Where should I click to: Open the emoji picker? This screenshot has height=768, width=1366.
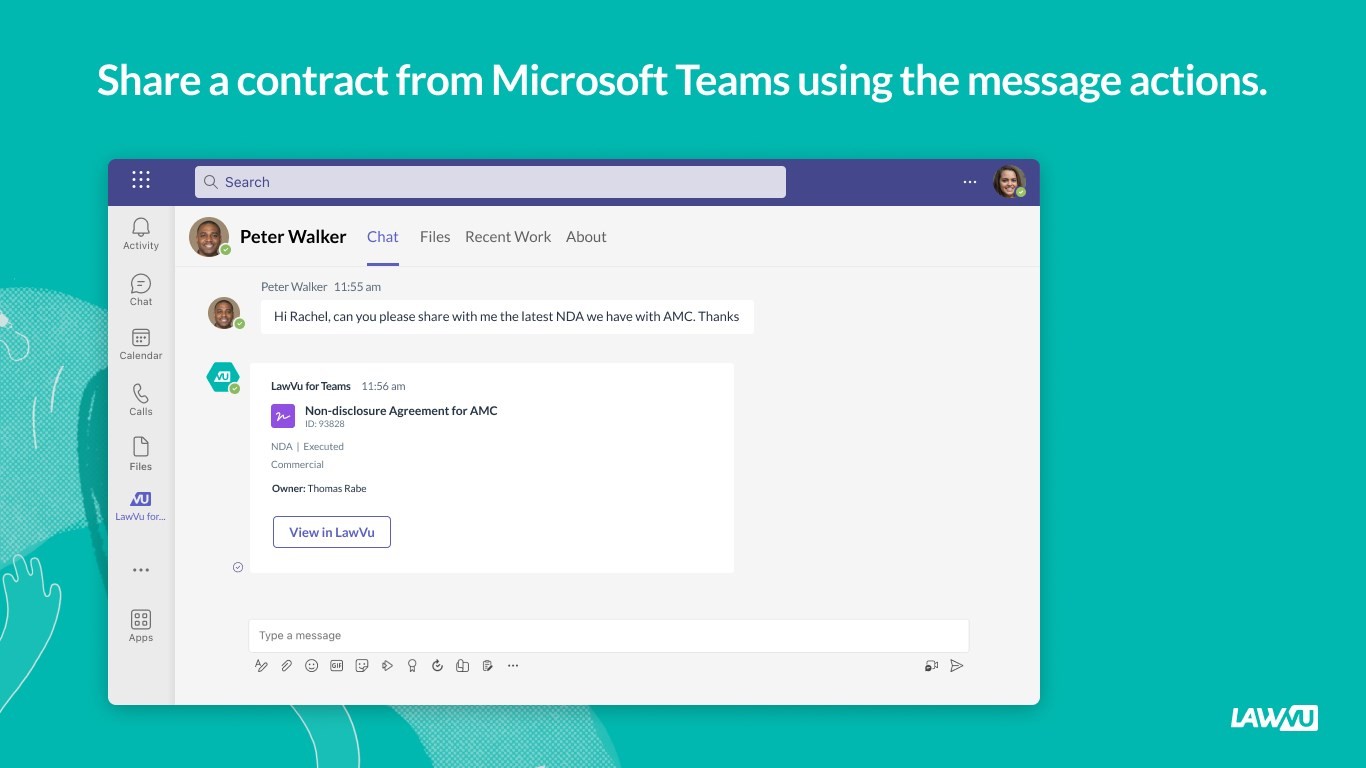(x=312, y=666)
